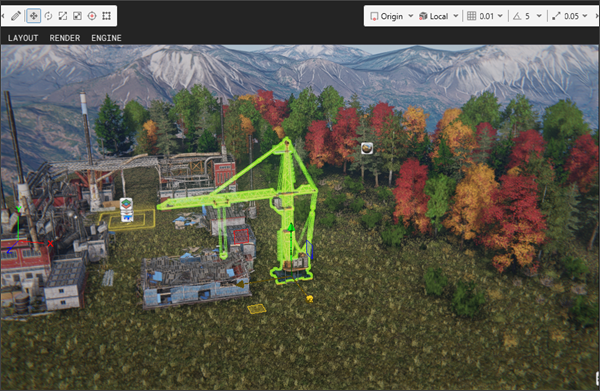The height and width of the screenshot is (391, 600).
Task: Select the bounding box handles tool
Action: (106, 16)
